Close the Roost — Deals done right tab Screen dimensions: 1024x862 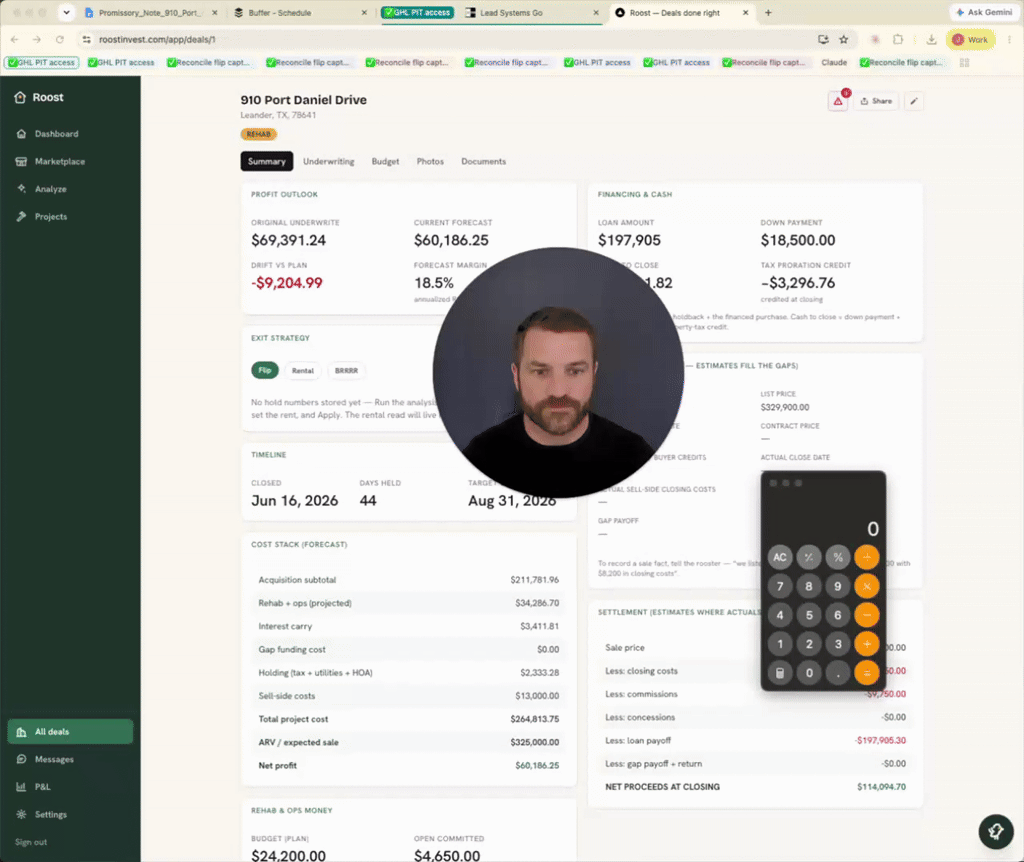tap(745, 12)
